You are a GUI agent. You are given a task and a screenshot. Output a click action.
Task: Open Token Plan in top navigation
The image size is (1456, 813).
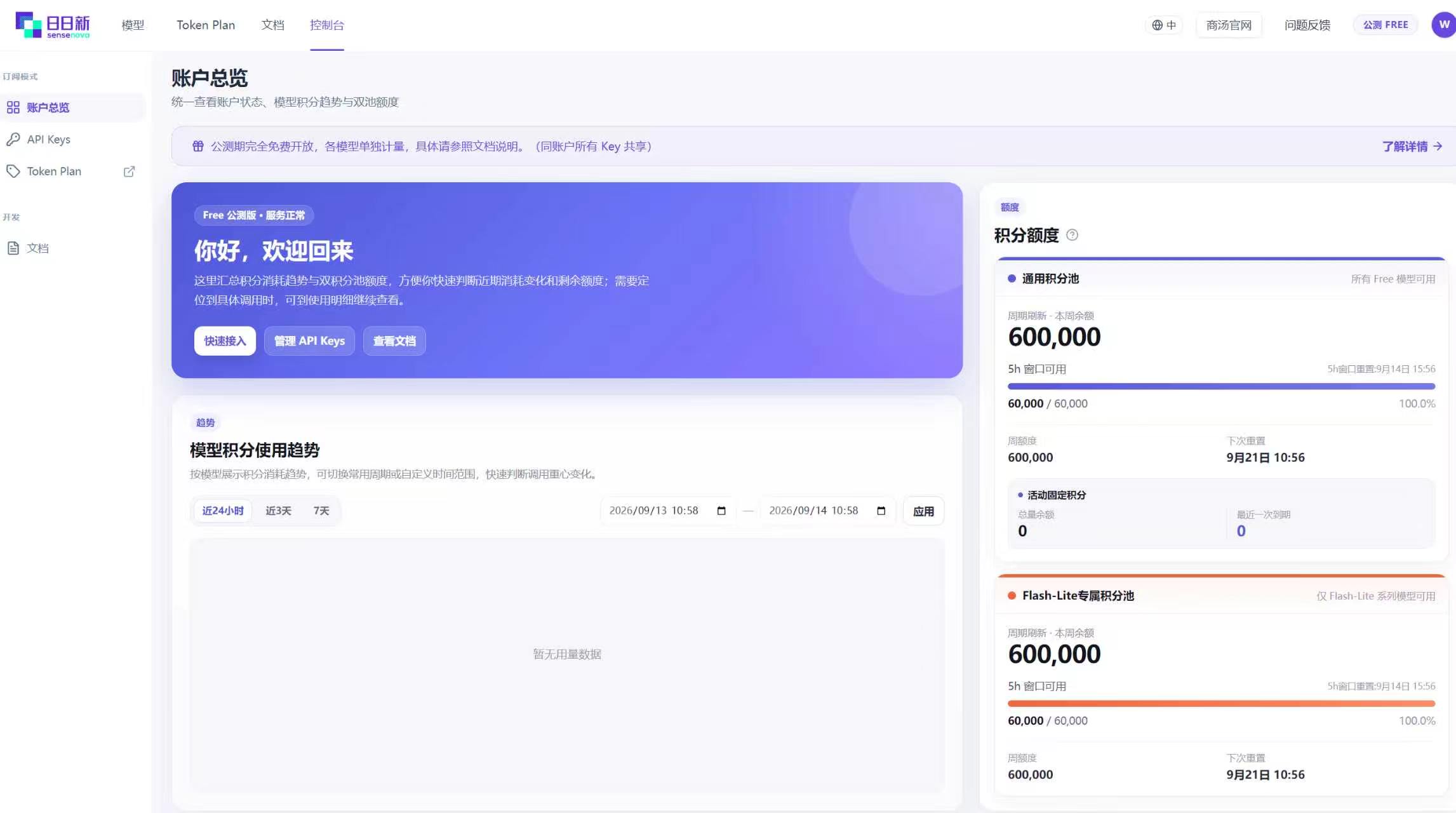pyautogui.click(x=206, y=25)
